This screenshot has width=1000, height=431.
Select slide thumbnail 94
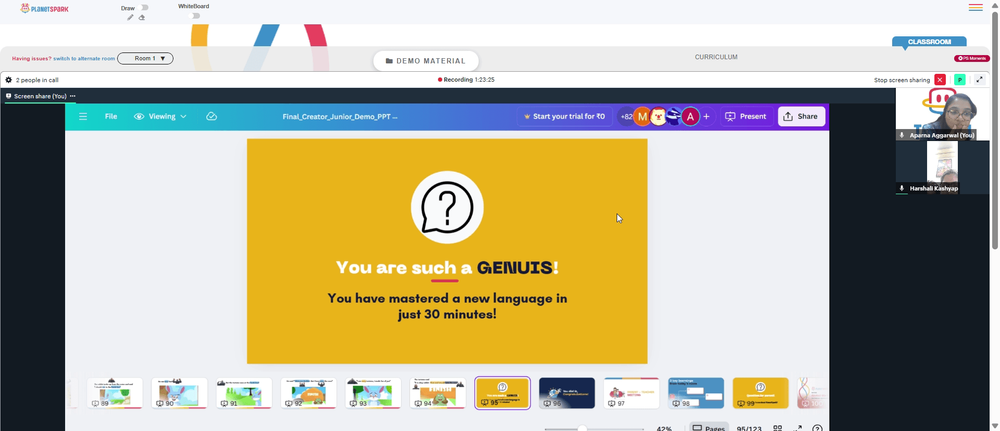(438, 393)
